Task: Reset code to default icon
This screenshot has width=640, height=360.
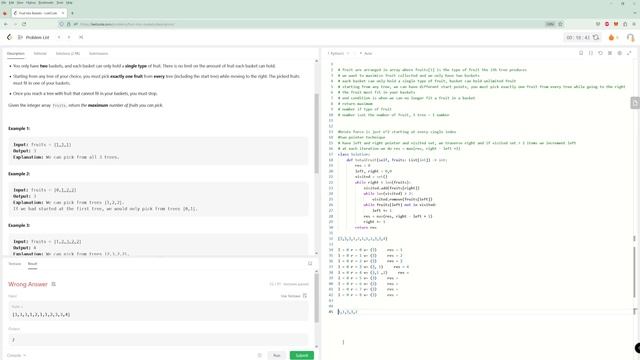Action: point(600,53)
